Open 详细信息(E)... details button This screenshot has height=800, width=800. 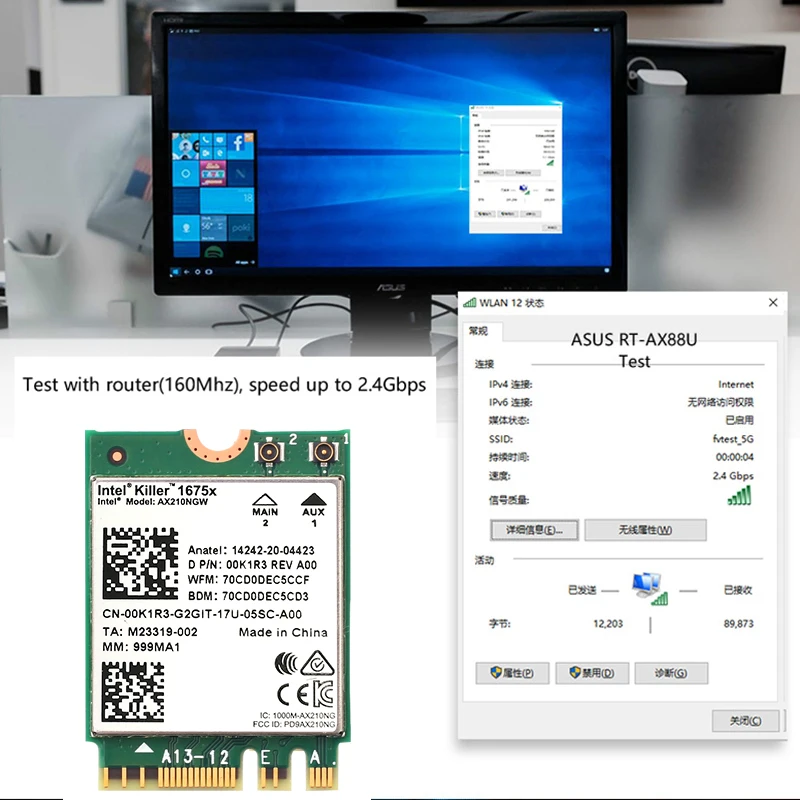[534, 530]
